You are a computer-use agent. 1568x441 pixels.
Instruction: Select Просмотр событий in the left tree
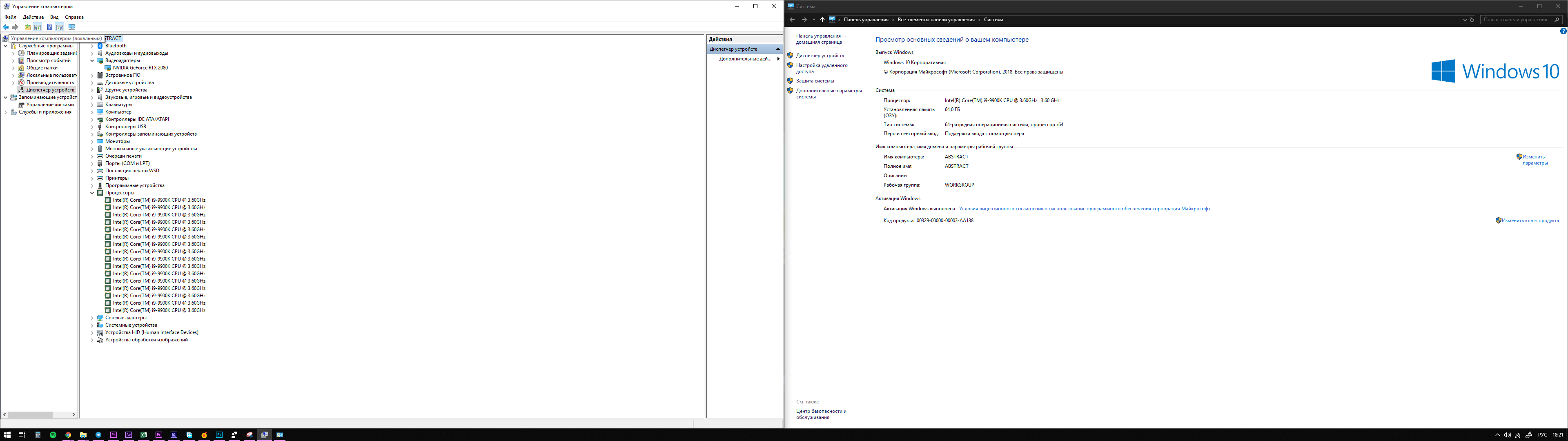(49, 60)
